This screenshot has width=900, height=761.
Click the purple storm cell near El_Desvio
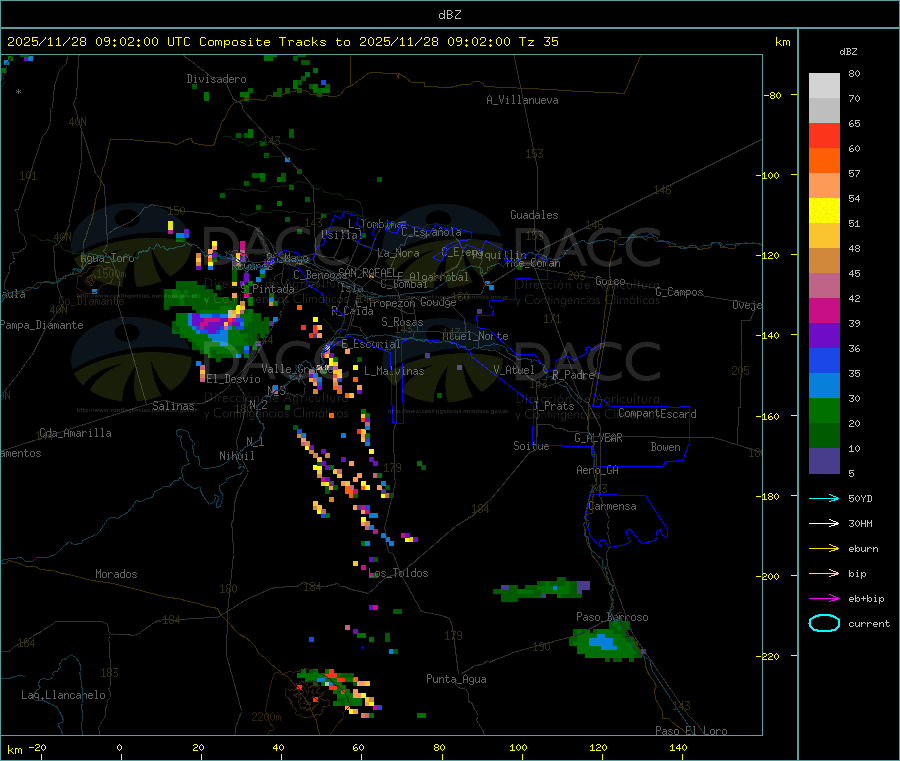(215, 324)
